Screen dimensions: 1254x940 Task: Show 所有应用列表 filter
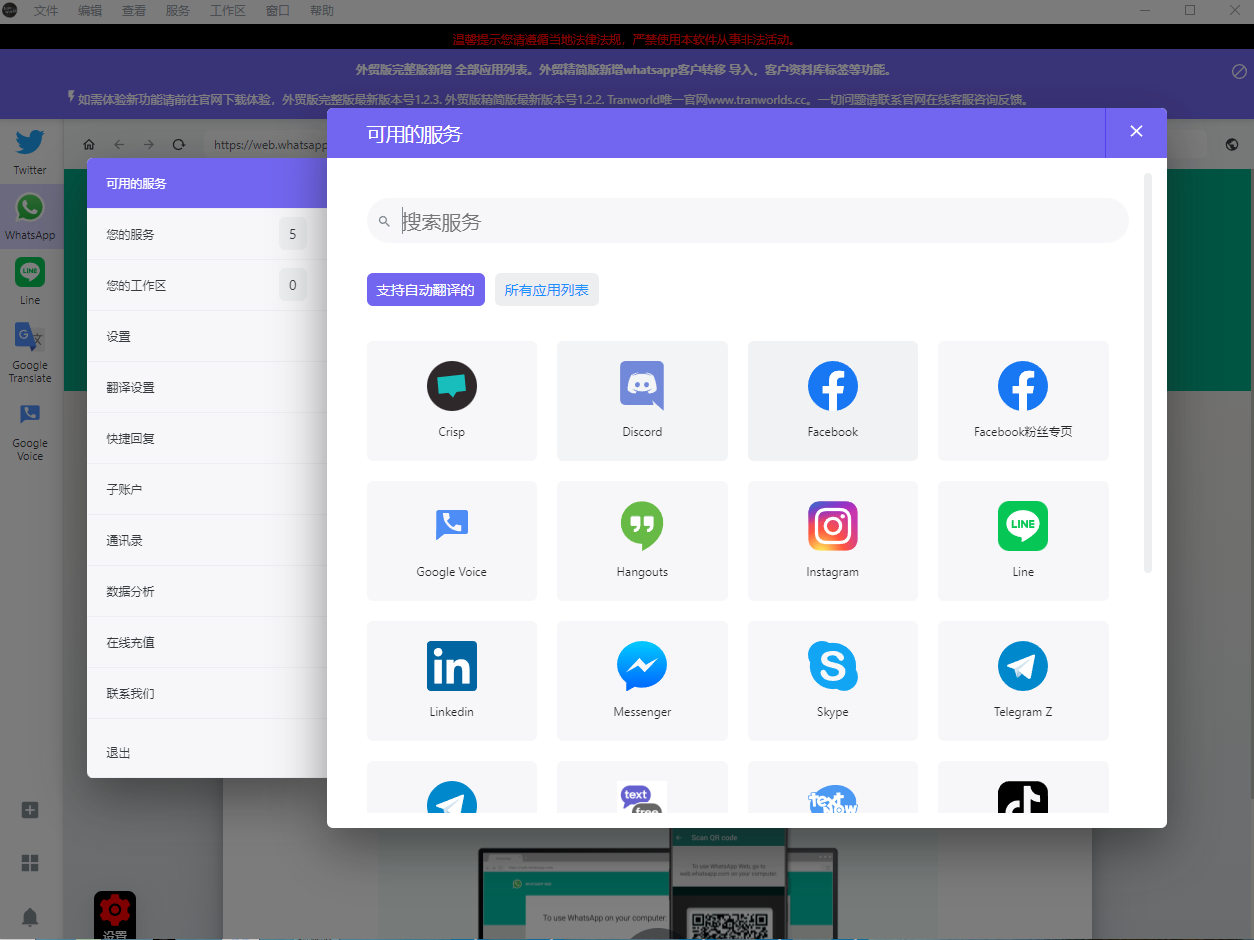pyautogui.click(x=546, y=290)
